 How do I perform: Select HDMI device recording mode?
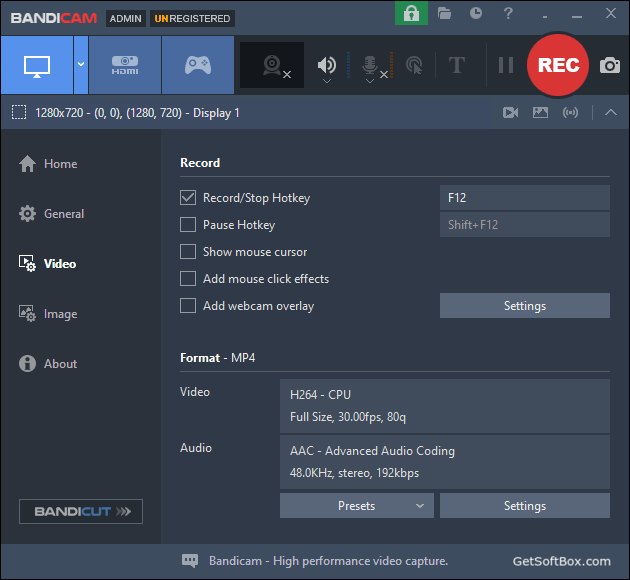(x=125, y=65)
